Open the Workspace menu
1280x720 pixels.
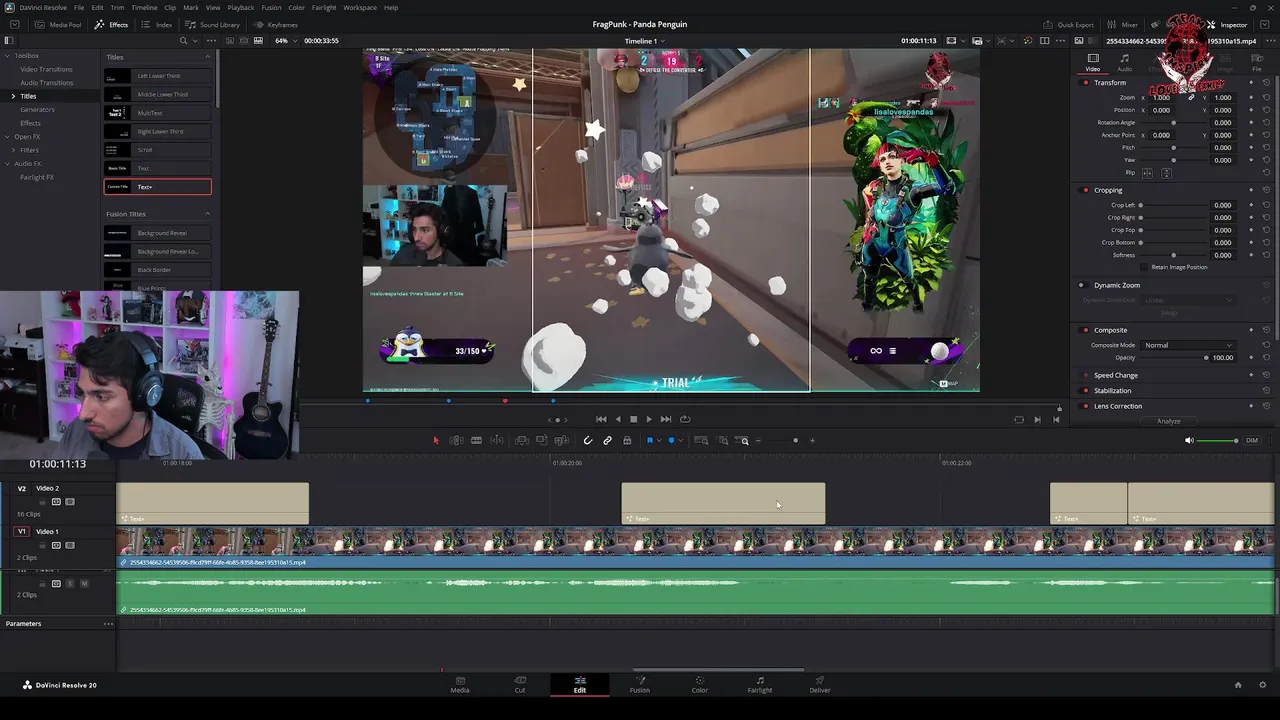click(360, 7)
